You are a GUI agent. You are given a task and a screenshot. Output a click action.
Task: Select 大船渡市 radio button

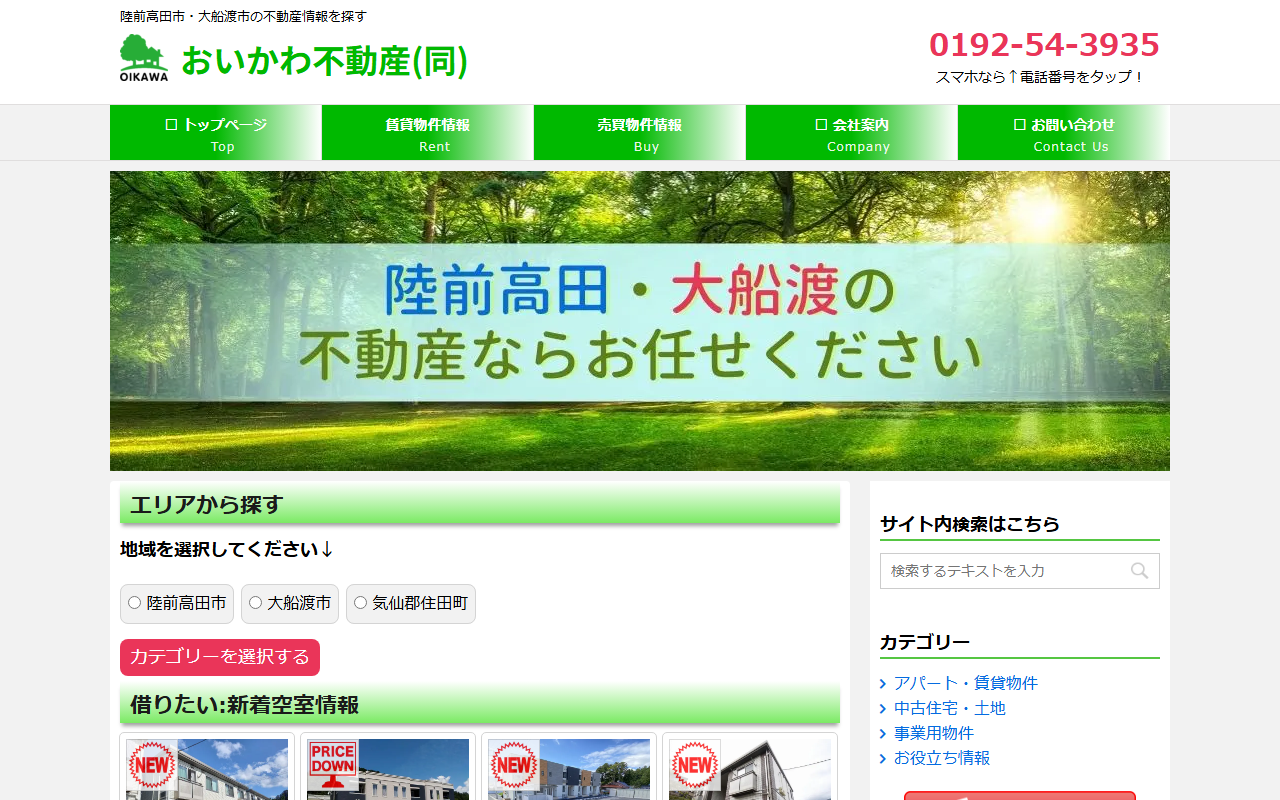[255, 603]
